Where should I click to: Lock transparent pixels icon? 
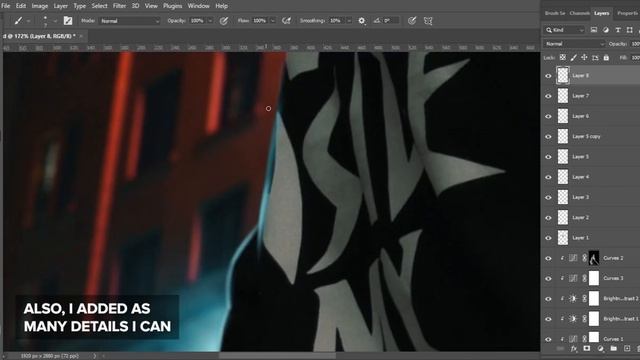point(562,58)
